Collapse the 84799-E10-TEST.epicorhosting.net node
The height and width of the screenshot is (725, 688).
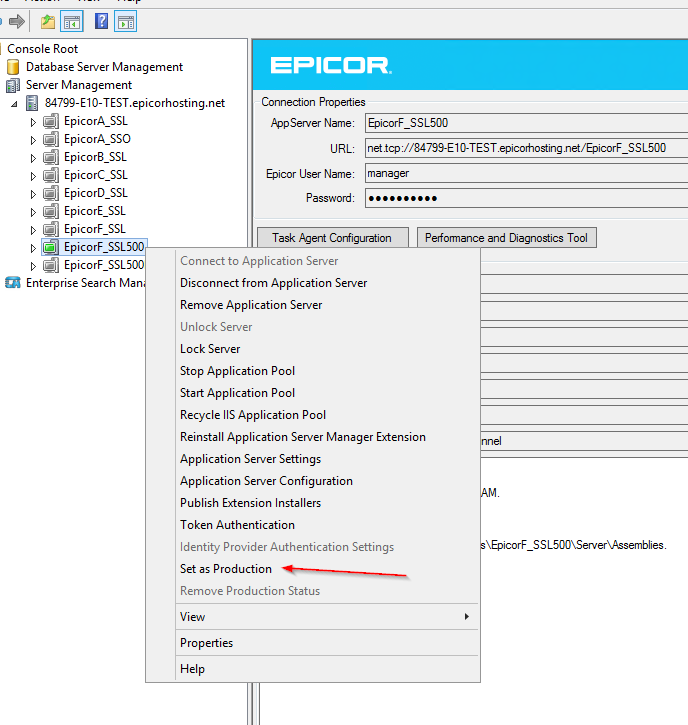(14, 104)
